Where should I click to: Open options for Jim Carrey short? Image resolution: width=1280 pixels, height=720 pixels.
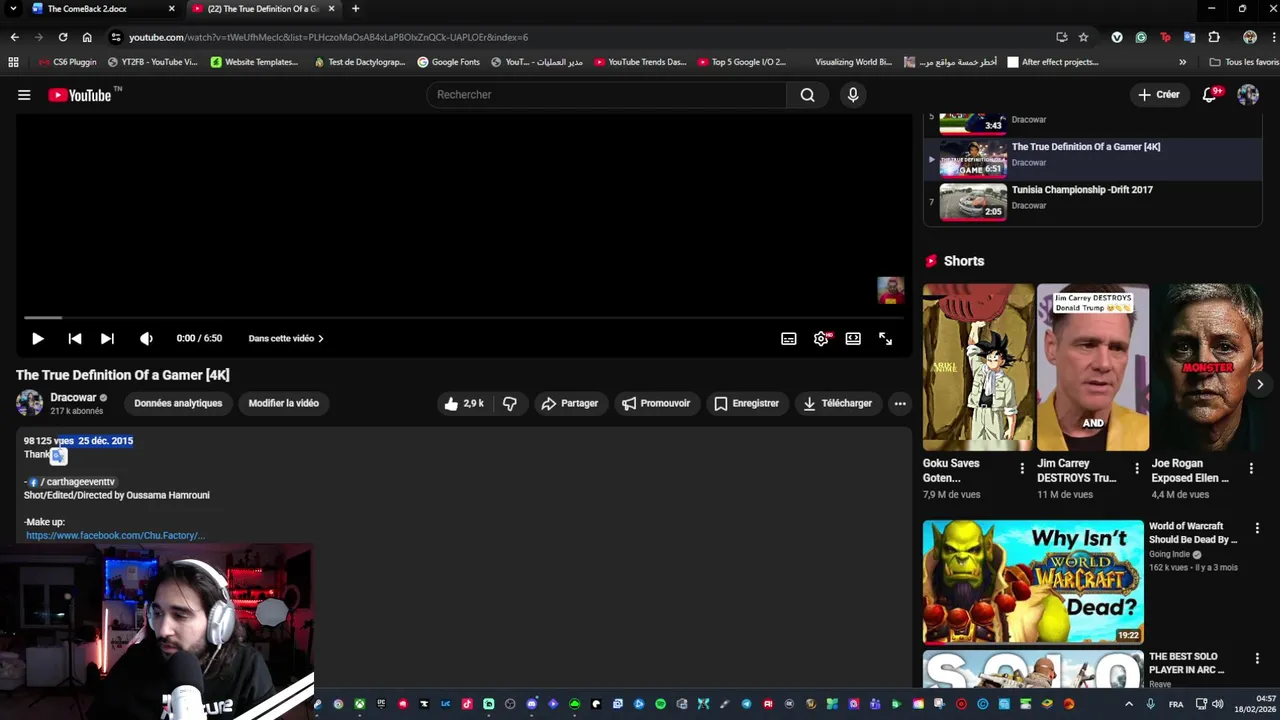(1136, 468)
